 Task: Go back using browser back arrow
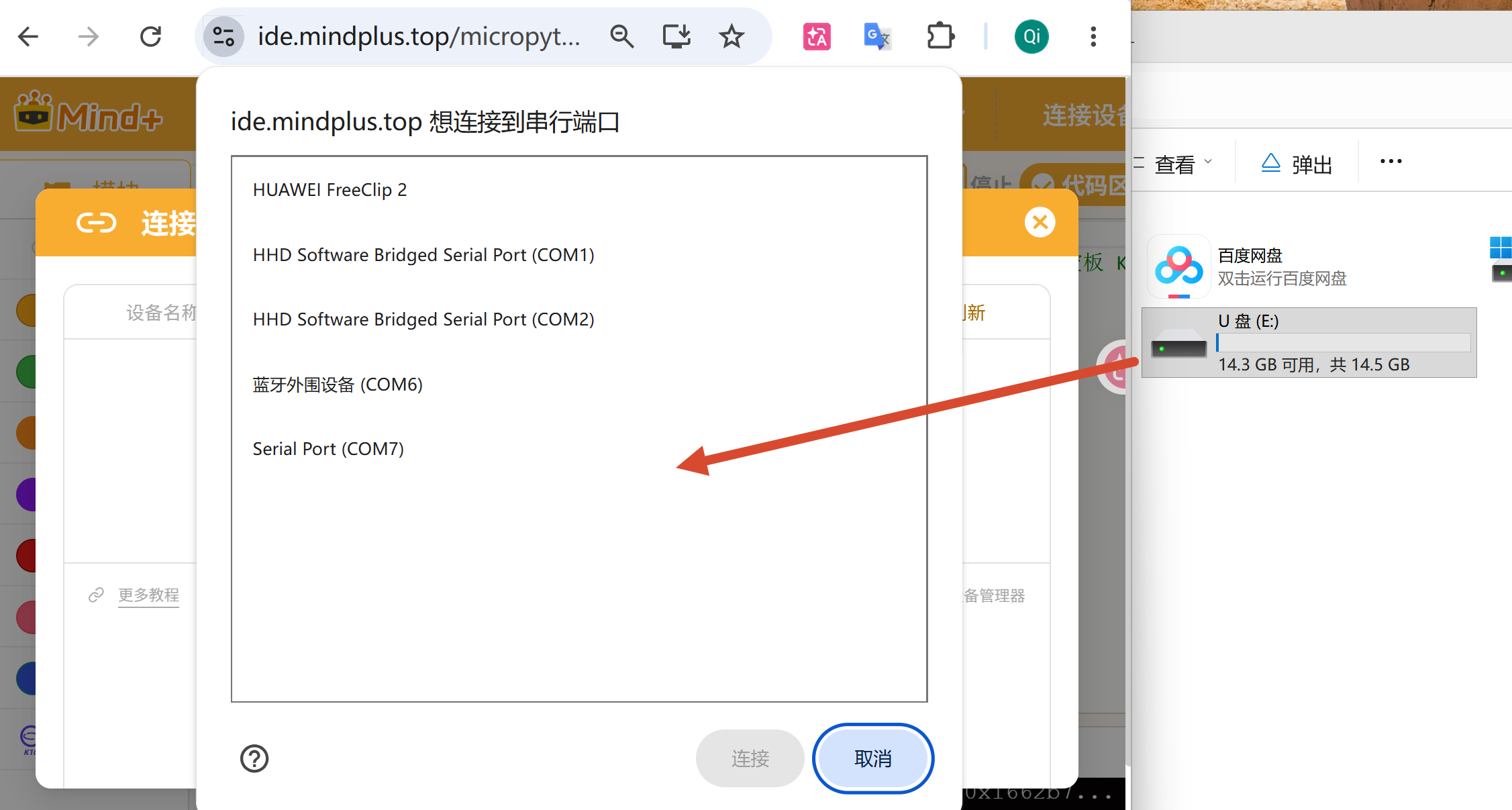click(x=28, y=36)
